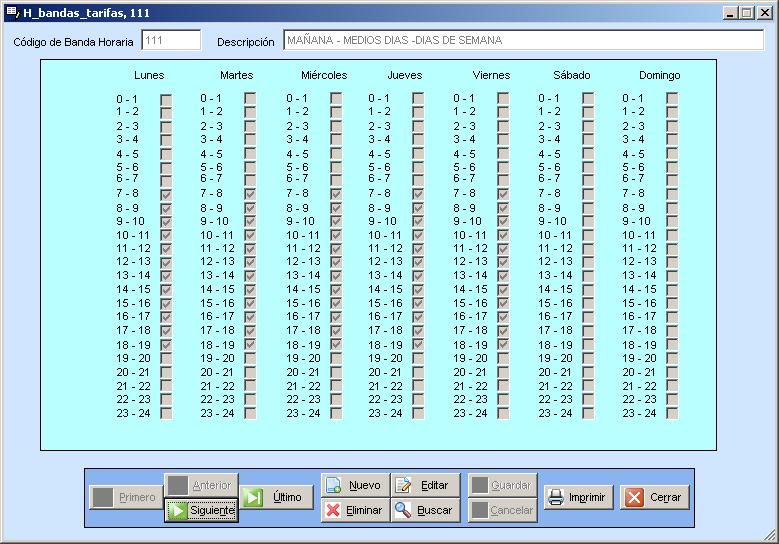779x544 pixels.
Task: Click the Primero navigation button
Action: point(126,497)
